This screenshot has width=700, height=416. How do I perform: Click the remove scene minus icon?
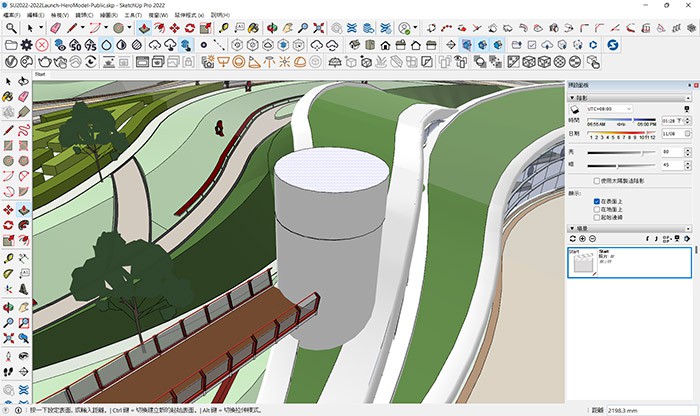point(593,239)
